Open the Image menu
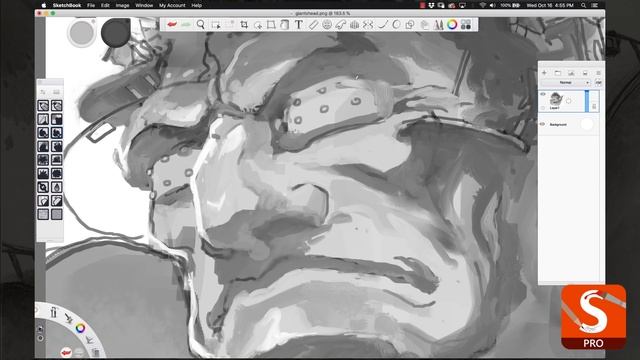This screenshot has width=640, height=360. click(x=122, y=5)
